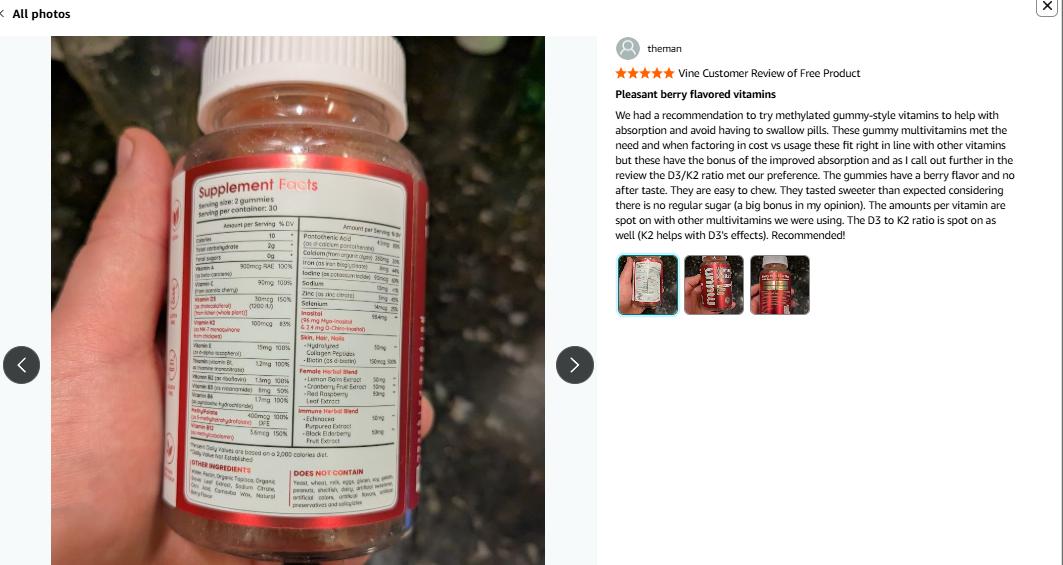Click the Supplement Facts heading in the photo
Viewport: 1063px width, 565px height.
pos(258,186)
